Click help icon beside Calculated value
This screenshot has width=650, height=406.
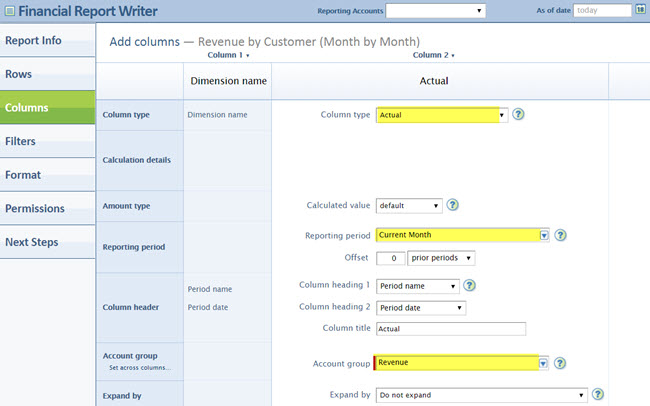click(x=453, y=206)
